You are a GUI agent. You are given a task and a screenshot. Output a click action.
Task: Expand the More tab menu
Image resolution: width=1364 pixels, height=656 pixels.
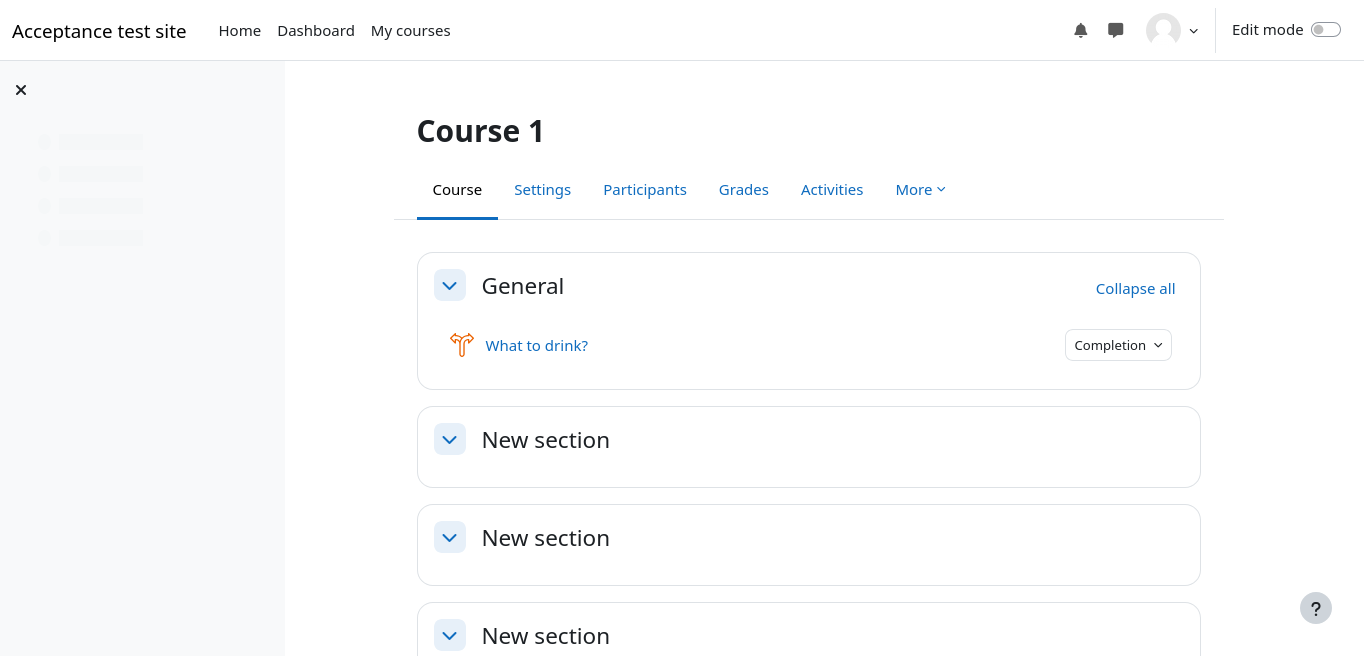coord(920,190)
